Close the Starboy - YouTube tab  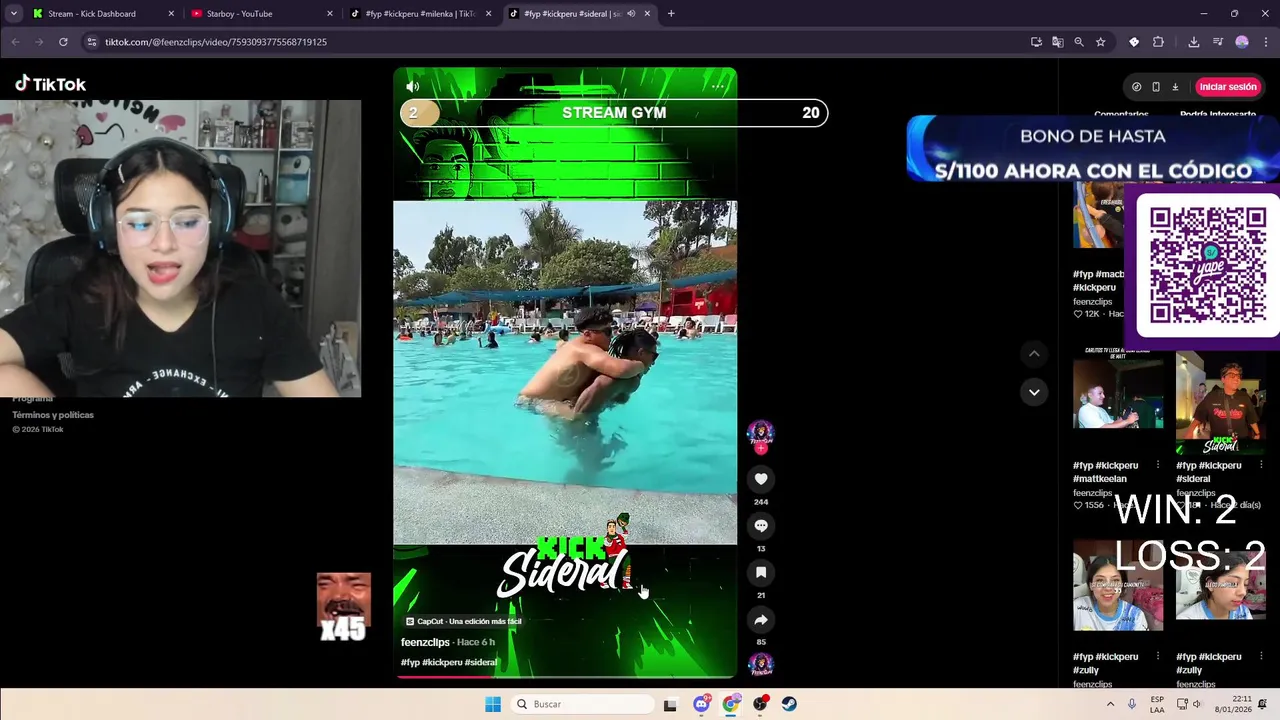point(330,14)
